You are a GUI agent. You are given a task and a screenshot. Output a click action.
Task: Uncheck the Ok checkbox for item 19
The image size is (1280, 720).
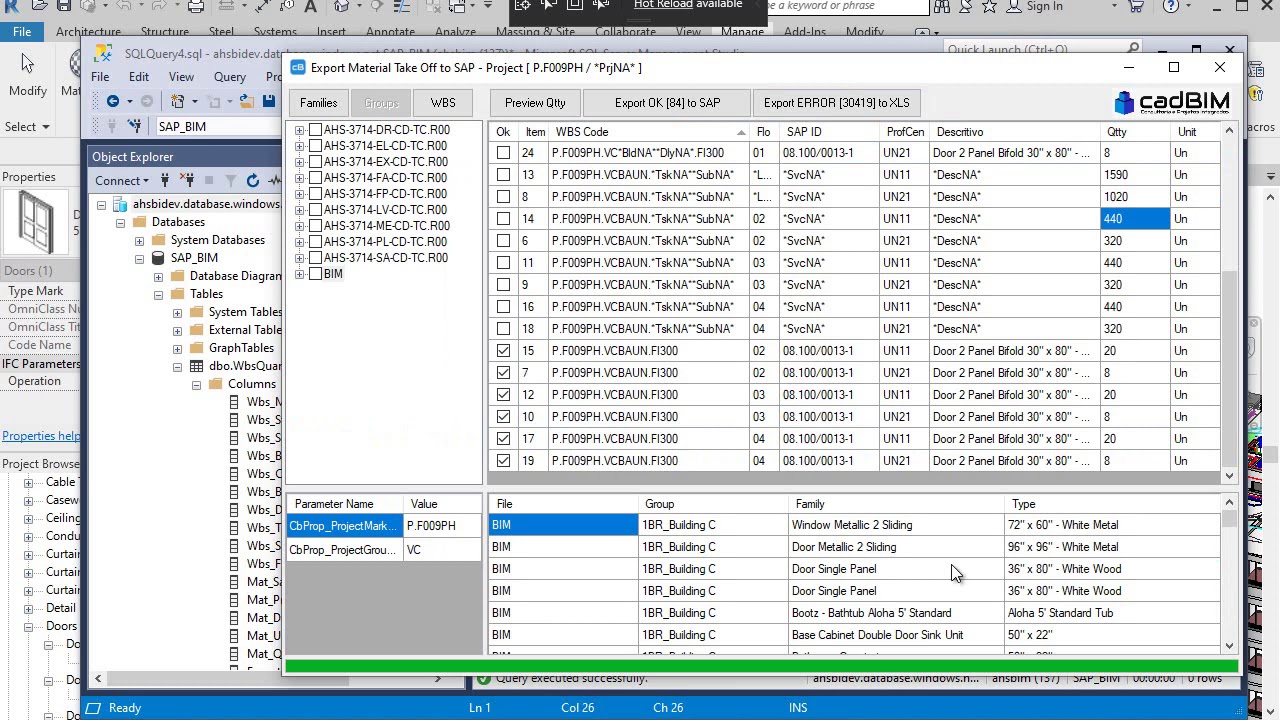point(503,461)
